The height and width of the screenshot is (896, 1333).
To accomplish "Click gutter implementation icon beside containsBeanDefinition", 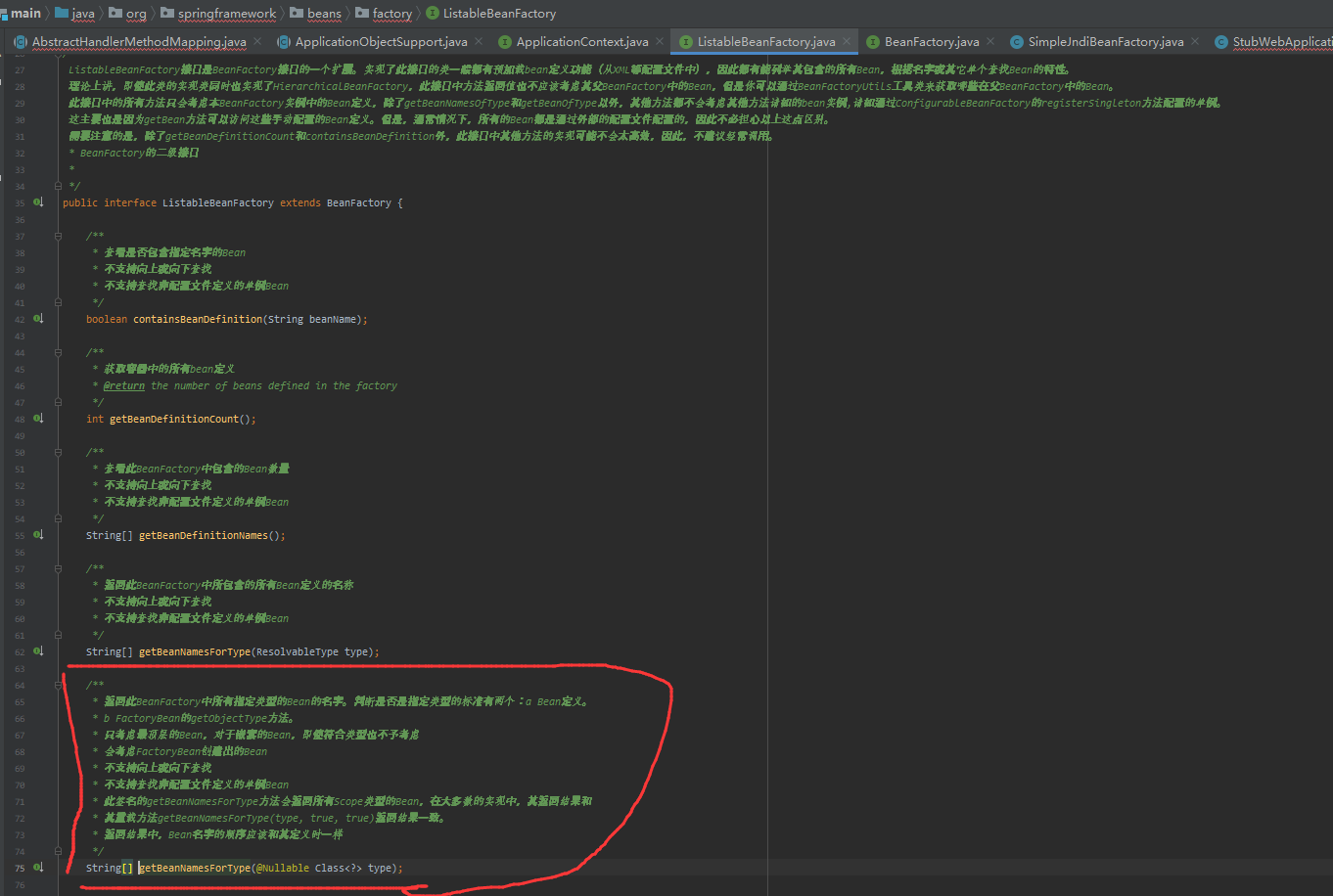I will (38, 319).
